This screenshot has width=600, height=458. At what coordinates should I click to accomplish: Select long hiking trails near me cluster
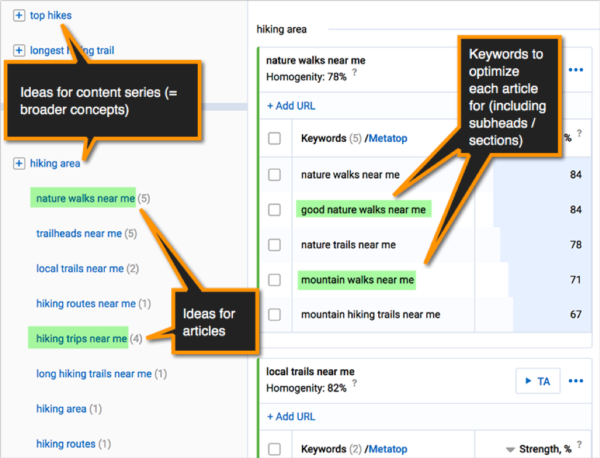point(94,374)
